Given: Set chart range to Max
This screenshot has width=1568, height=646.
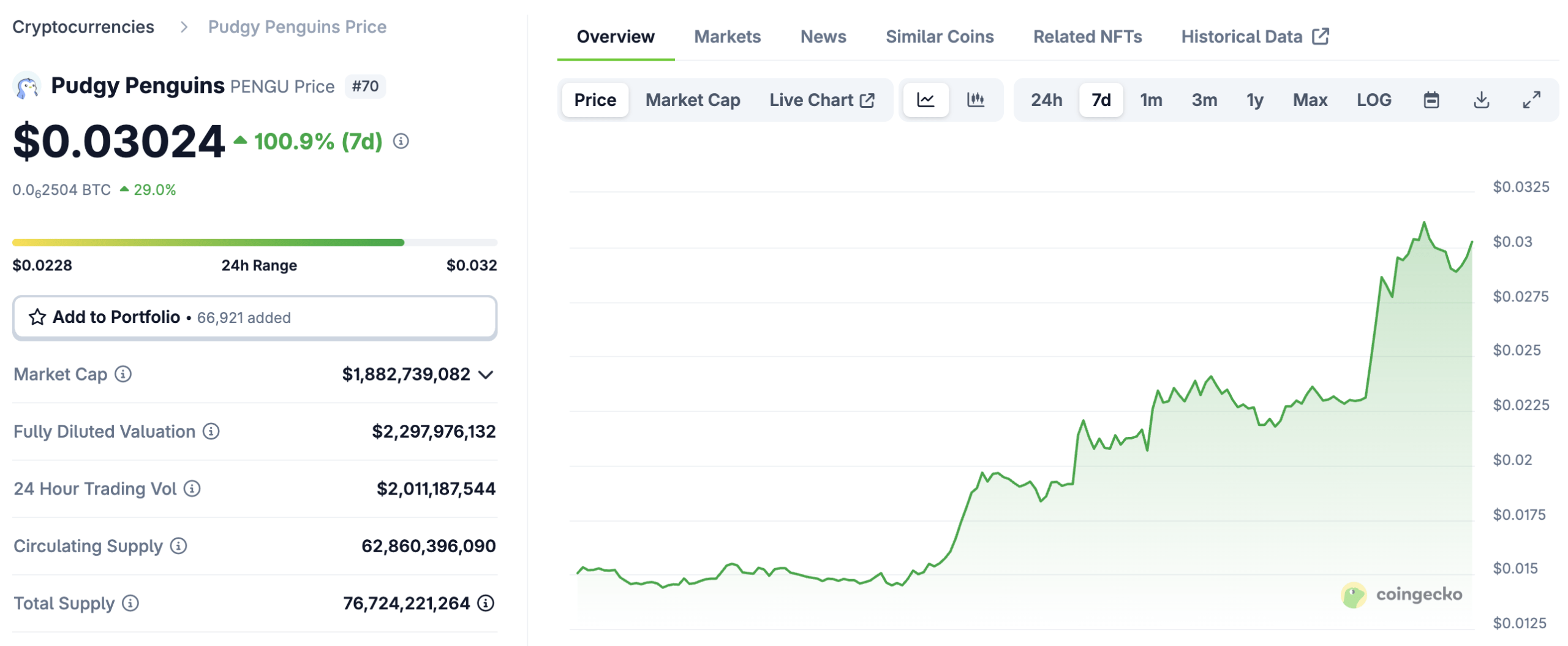Looking at the screenshot, I should [x=1310, y=100].
